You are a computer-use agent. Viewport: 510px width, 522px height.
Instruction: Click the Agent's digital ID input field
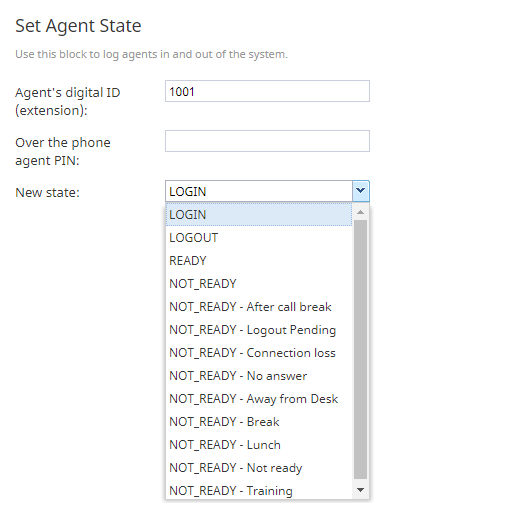[267, 91]
